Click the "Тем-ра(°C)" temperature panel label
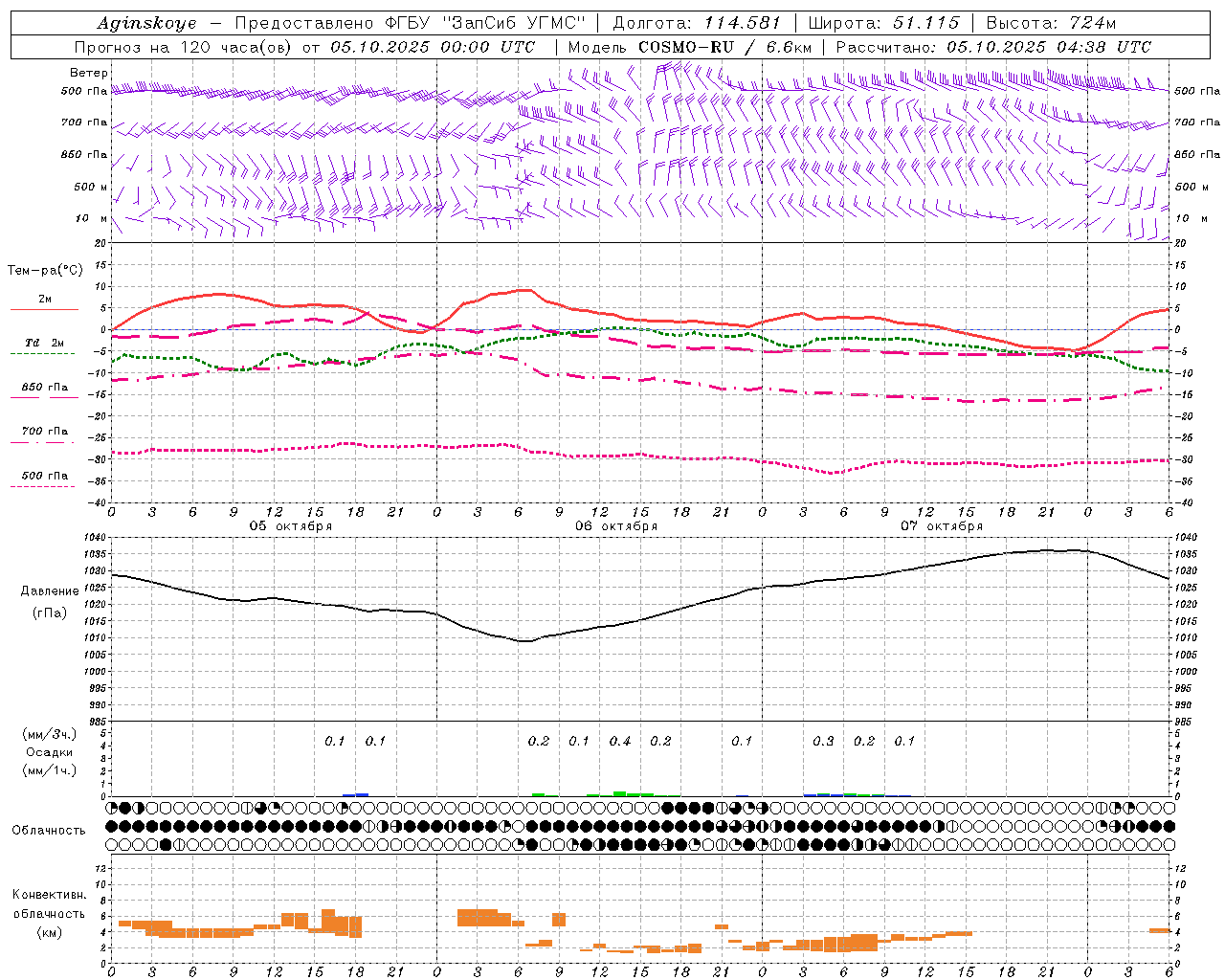 click(x=45, y=271)
